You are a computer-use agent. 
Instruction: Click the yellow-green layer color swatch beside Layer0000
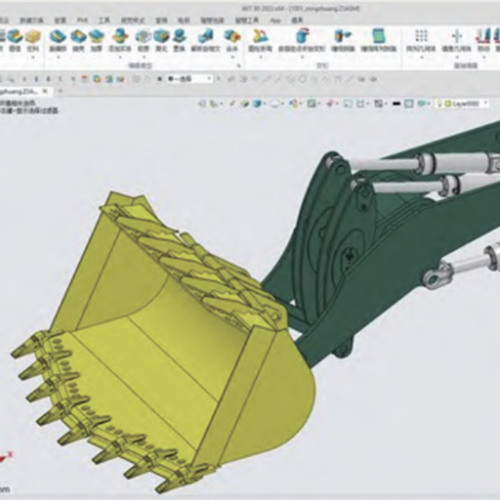click(448, 104)
